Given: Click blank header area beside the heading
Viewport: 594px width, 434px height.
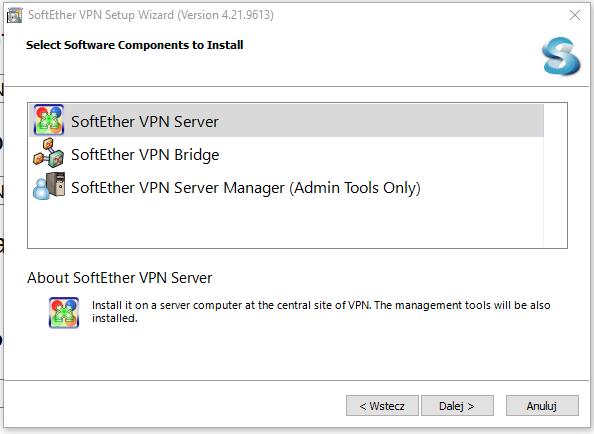Looking at the screenshot, I should point(390,57).
